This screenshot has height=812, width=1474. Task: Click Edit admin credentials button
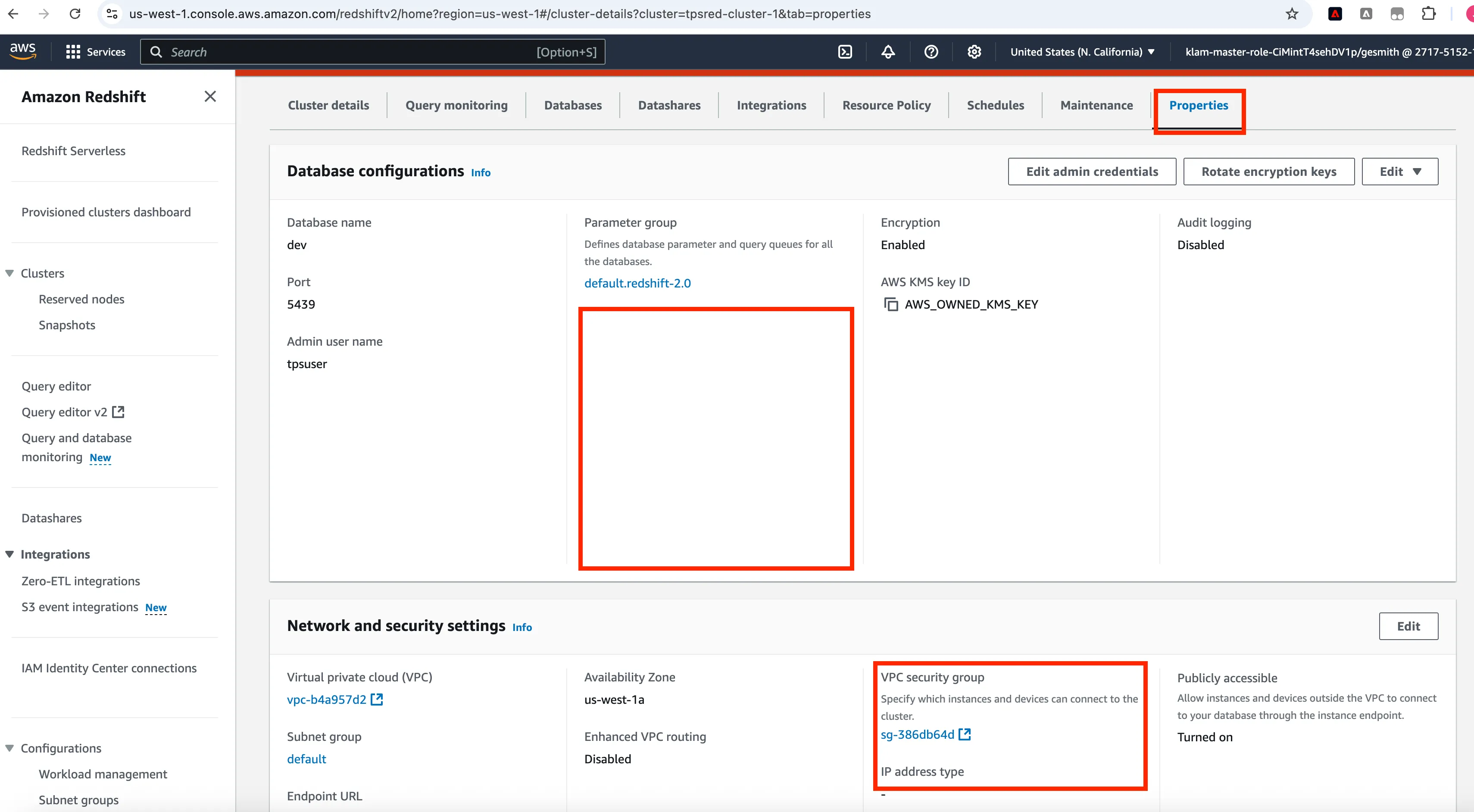coord(1092,172)
